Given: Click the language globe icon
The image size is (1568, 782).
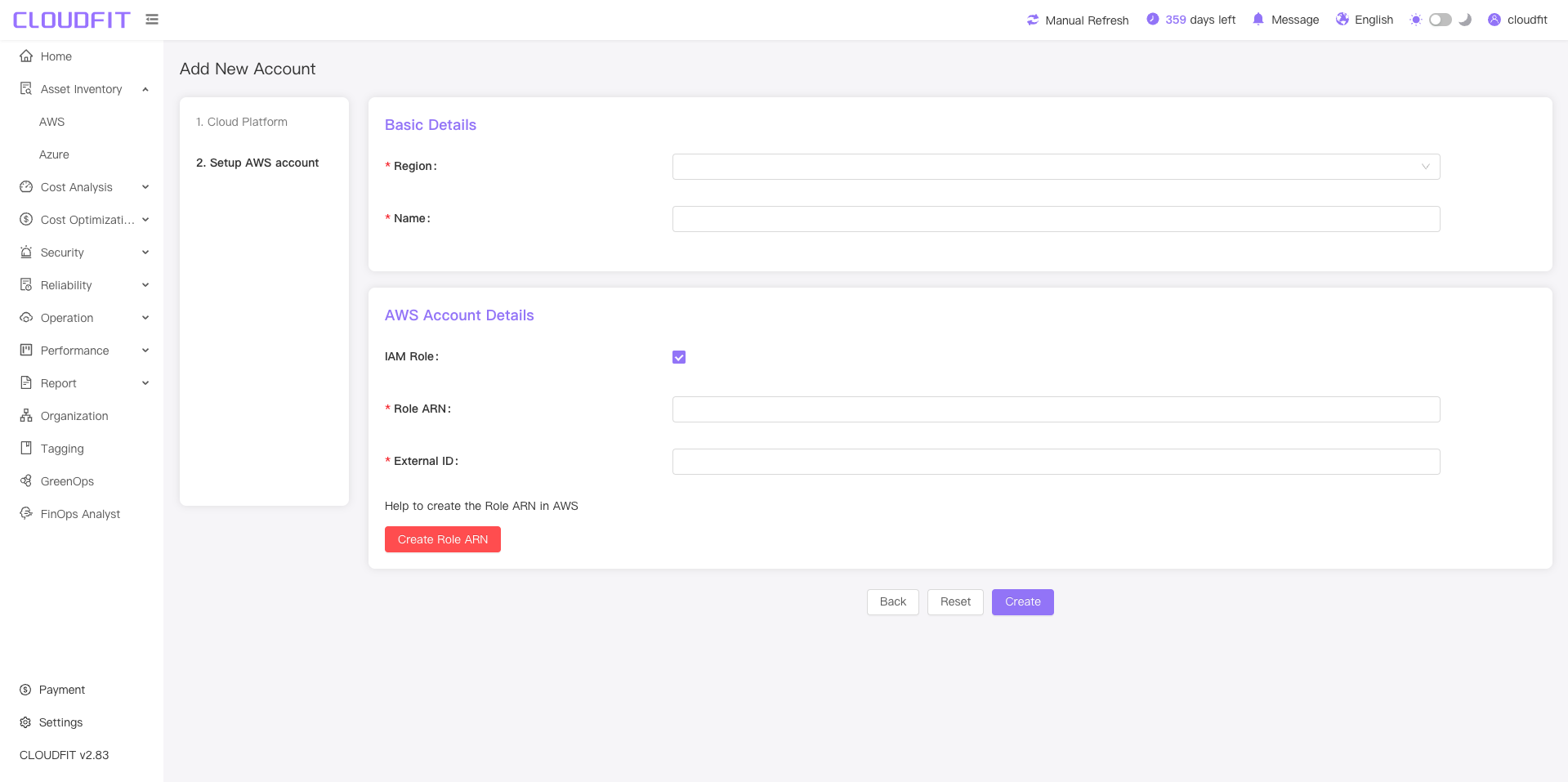Looking at the screenshot, I should 1342,20.
